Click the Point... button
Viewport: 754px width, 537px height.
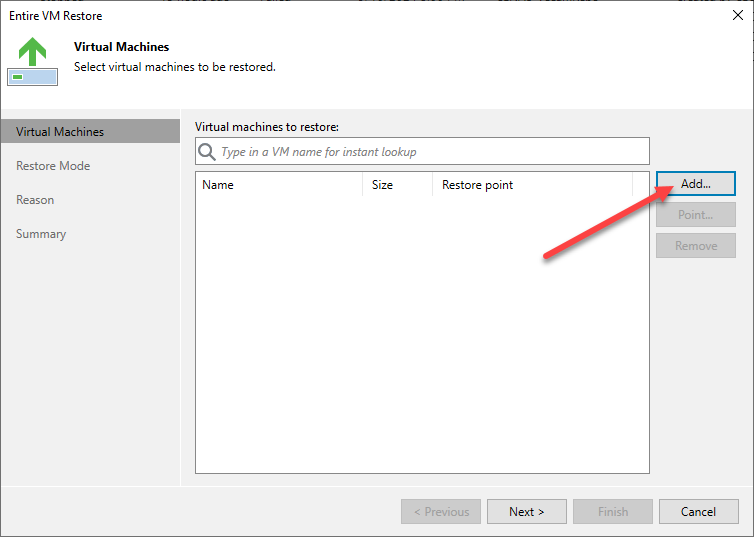coord(695,214)
